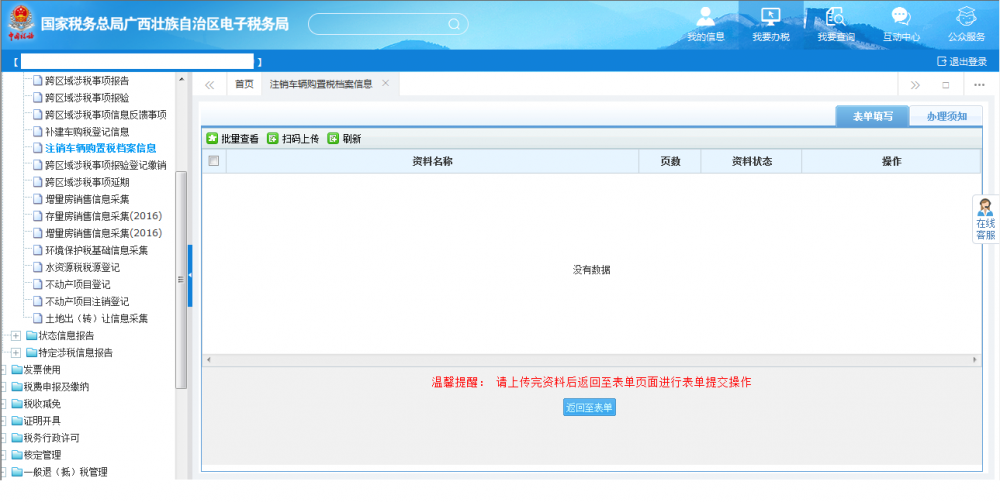Click 扫码上传 scan upload button
This screenshot has height=502, width=1000.
pos(293,139)
